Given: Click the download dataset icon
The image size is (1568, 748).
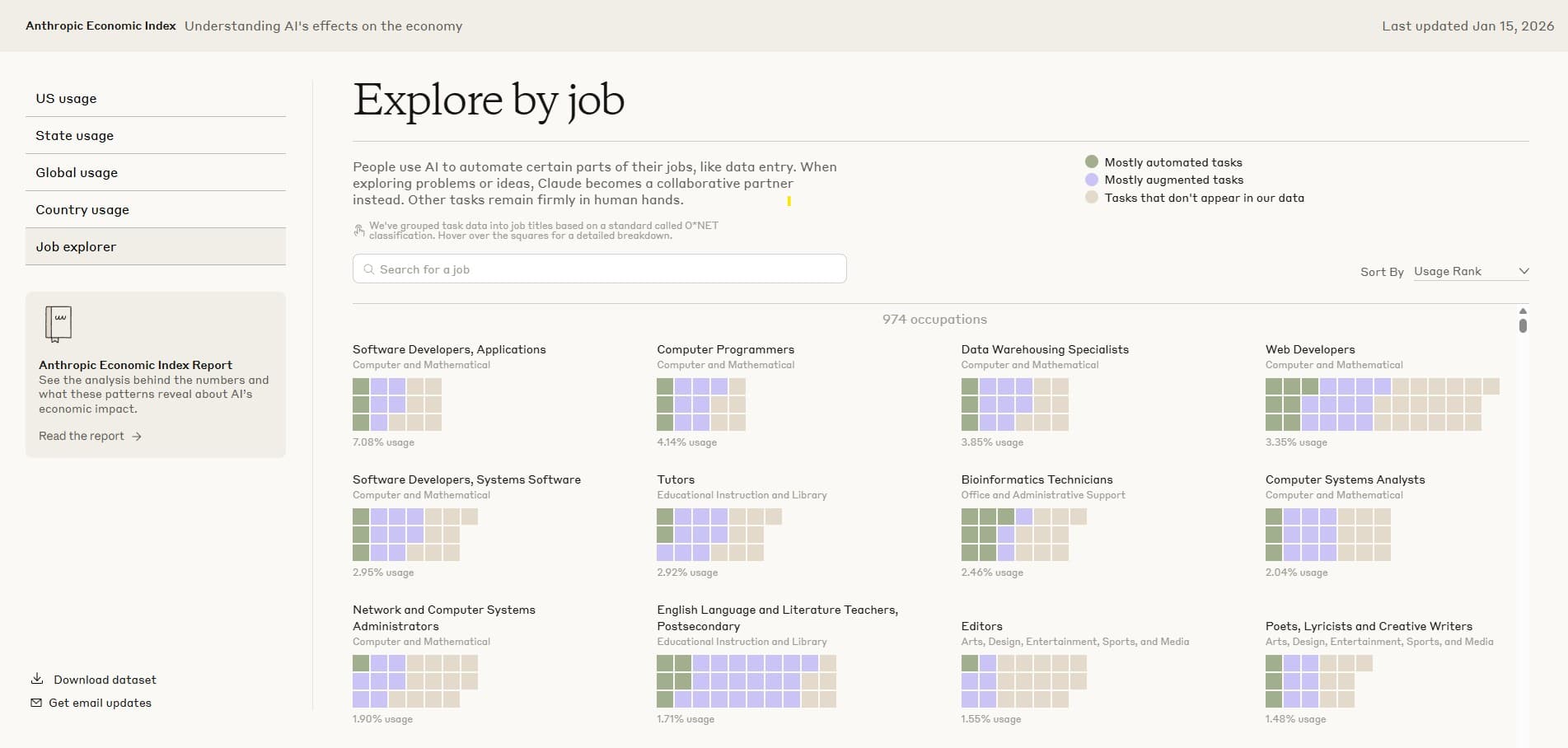Looking at the screenshot, I should (37, 679).
